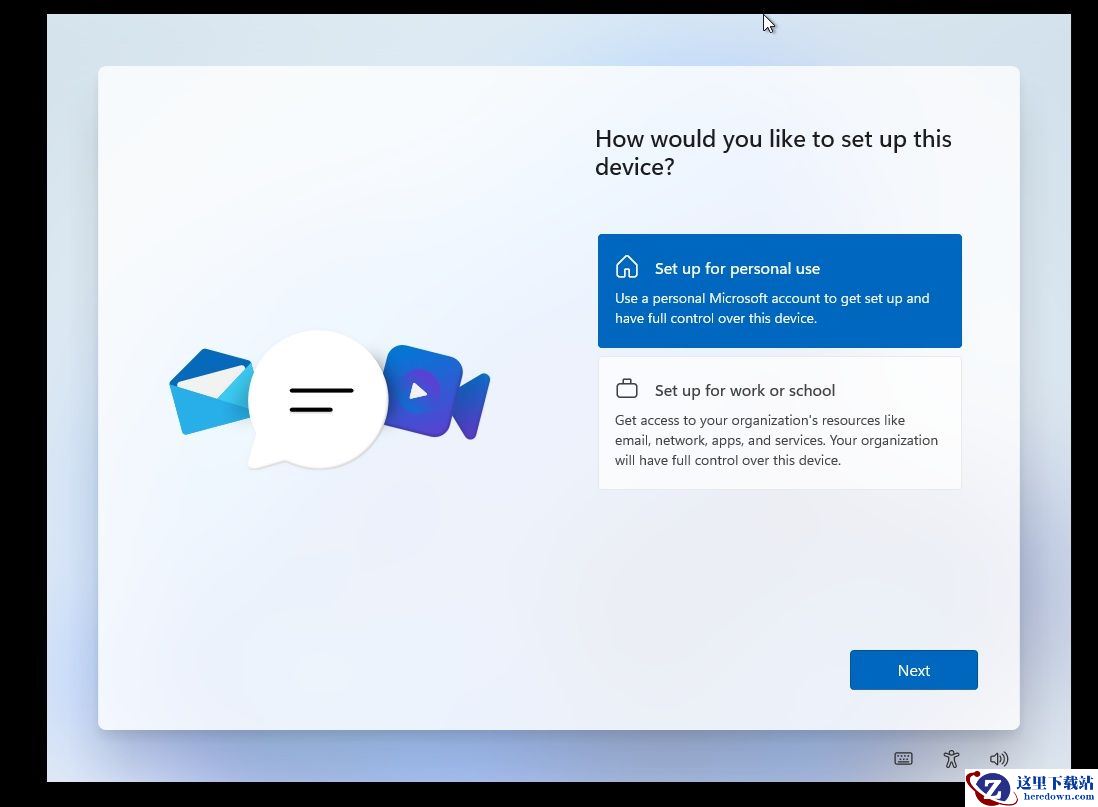The height and width of the screenshot is (807, 1098).
Task: Click the Chinese watermark text 这里下载站
Action: [x=1054, y=781]
